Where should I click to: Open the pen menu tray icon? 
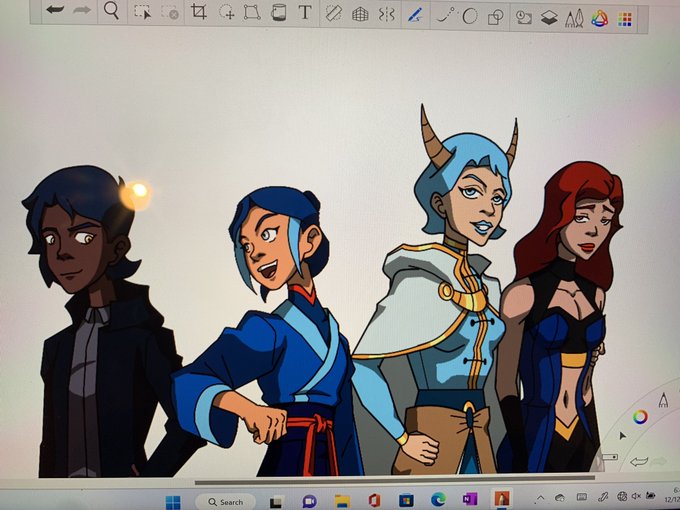click(602, 496)
